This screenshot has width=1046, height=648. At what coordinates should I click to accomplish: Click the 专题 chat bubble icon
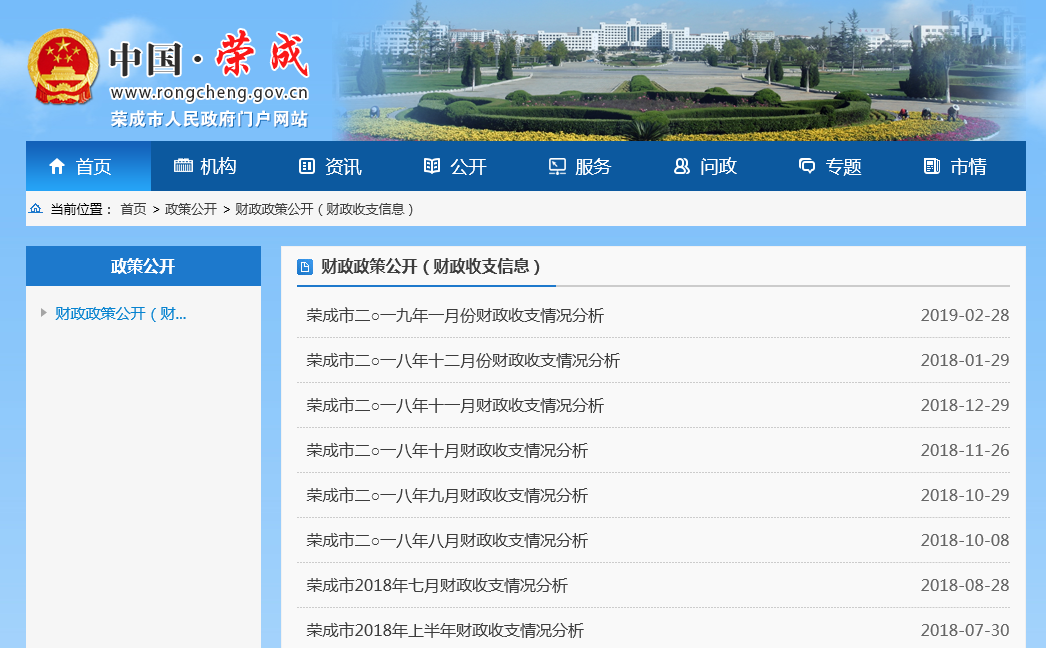click(807, 167)
